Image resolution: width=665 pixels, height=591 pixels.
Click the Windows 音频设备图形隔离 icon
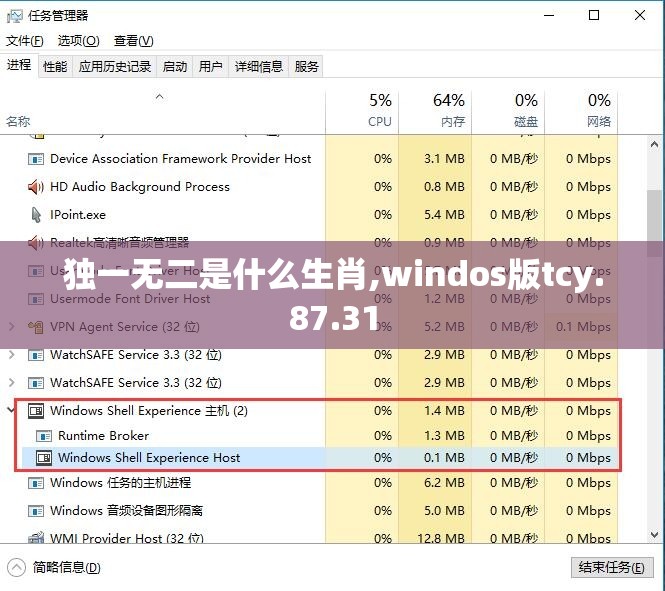tap(36, 511)
